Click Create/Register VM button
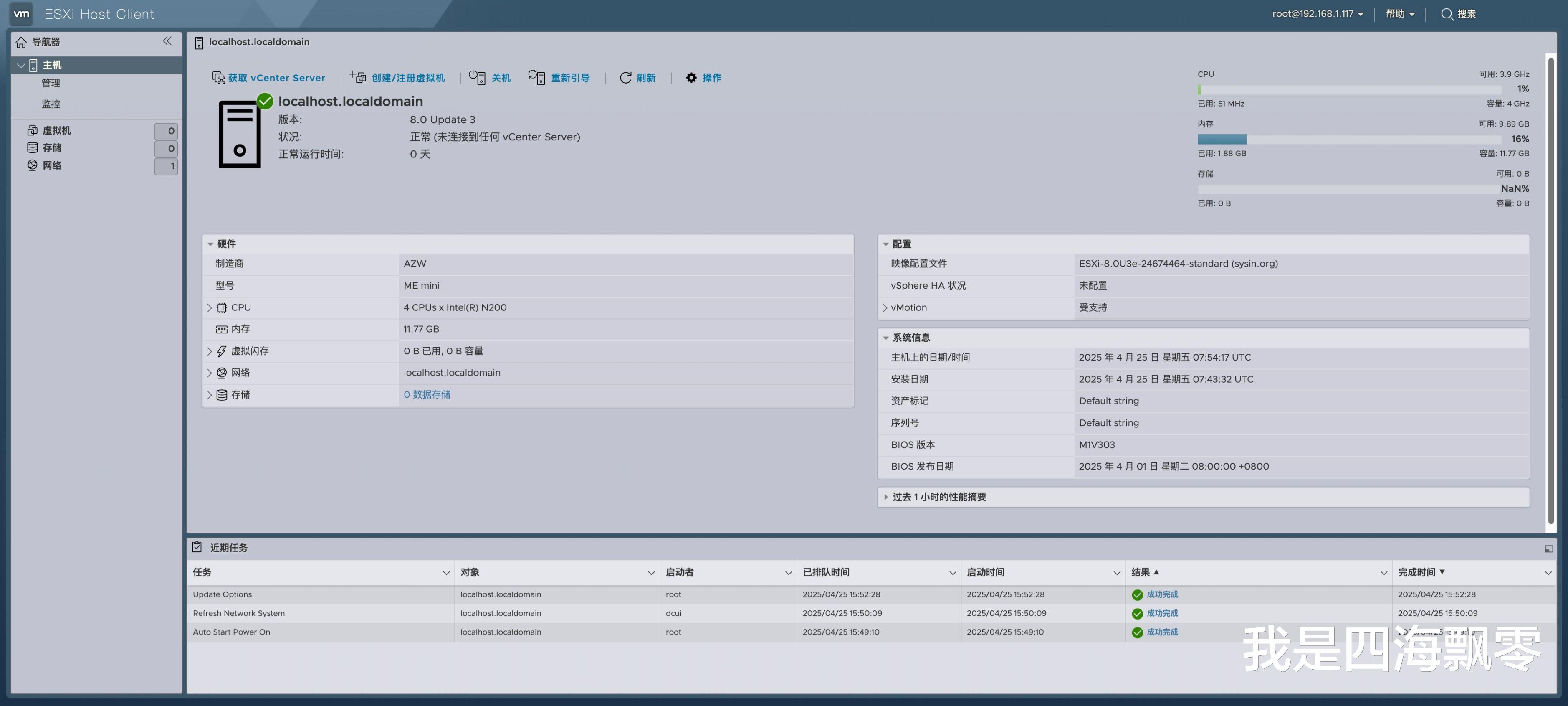The image size is (1568, 706). coord(397,78)
